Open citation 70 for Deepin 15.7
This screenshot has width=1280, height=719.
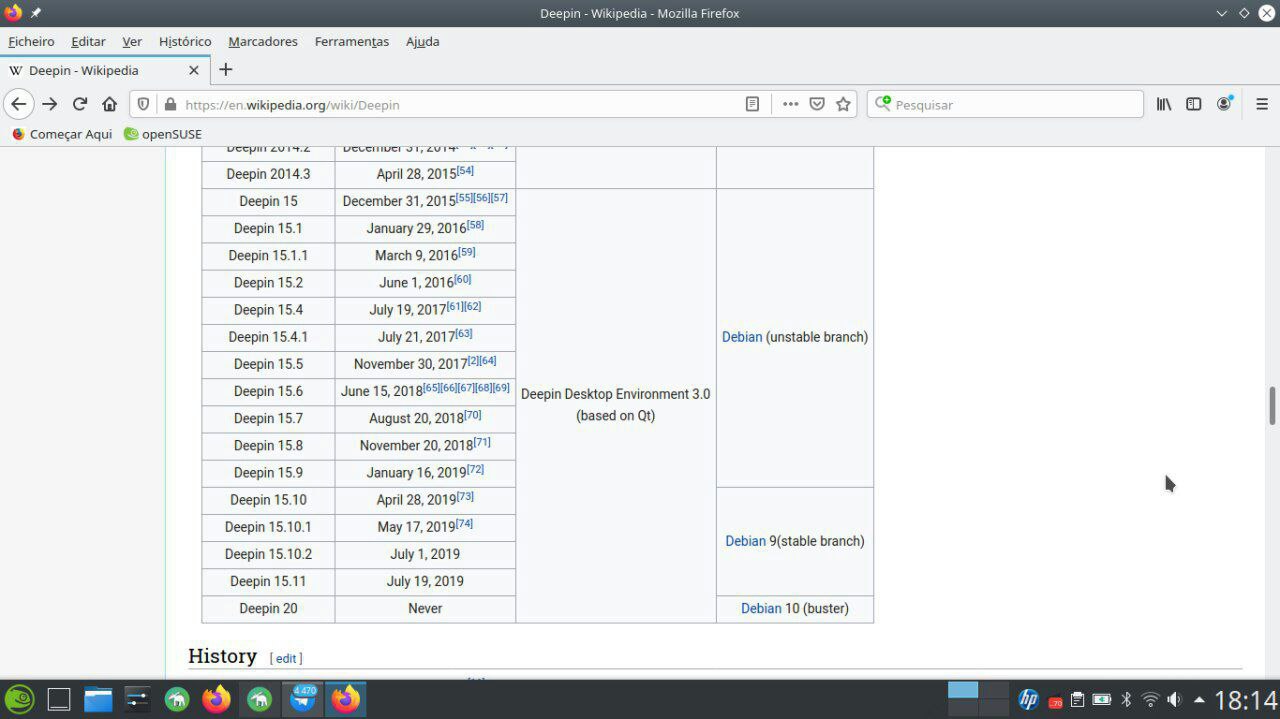point(473,415)
